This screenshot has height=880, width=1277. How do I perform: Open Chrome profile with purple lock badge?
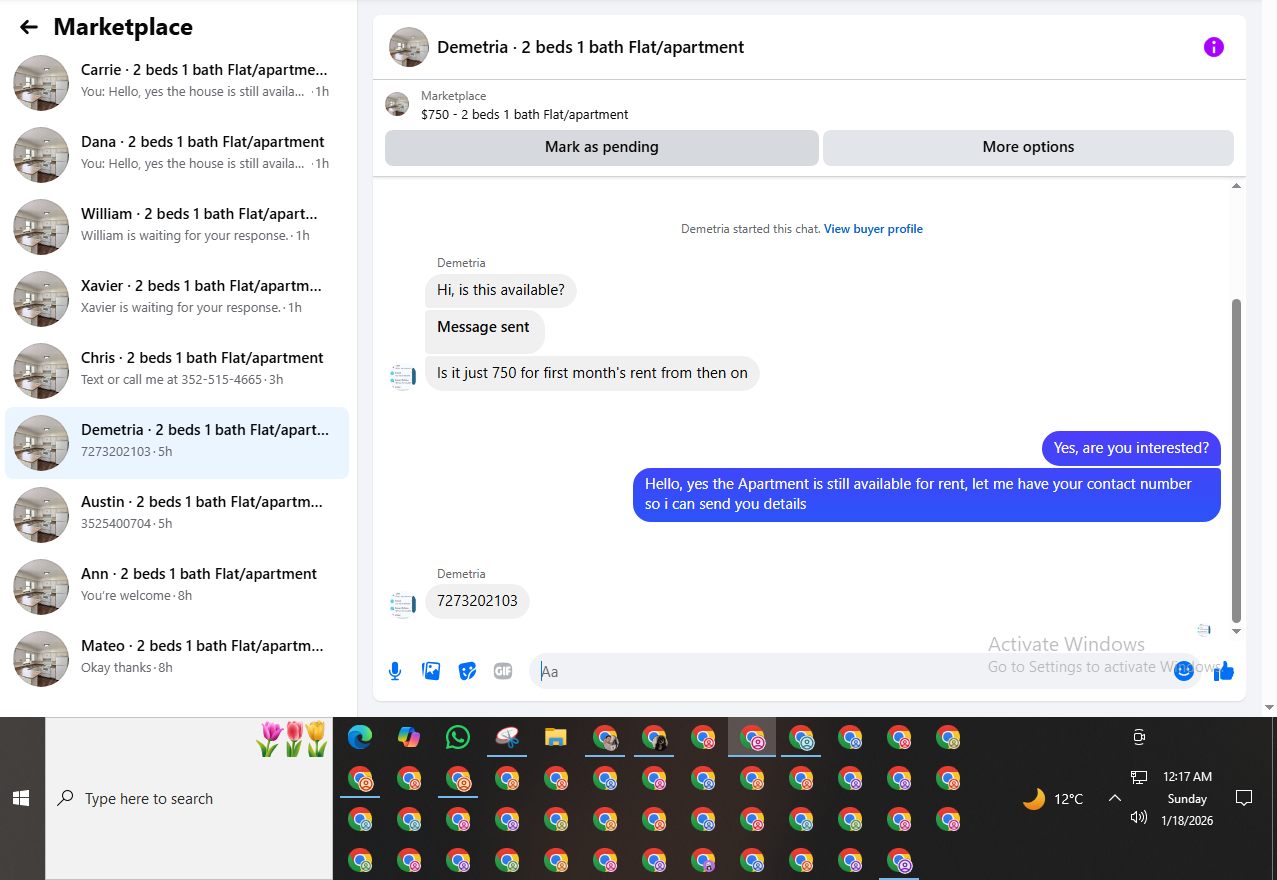point(703,859)
